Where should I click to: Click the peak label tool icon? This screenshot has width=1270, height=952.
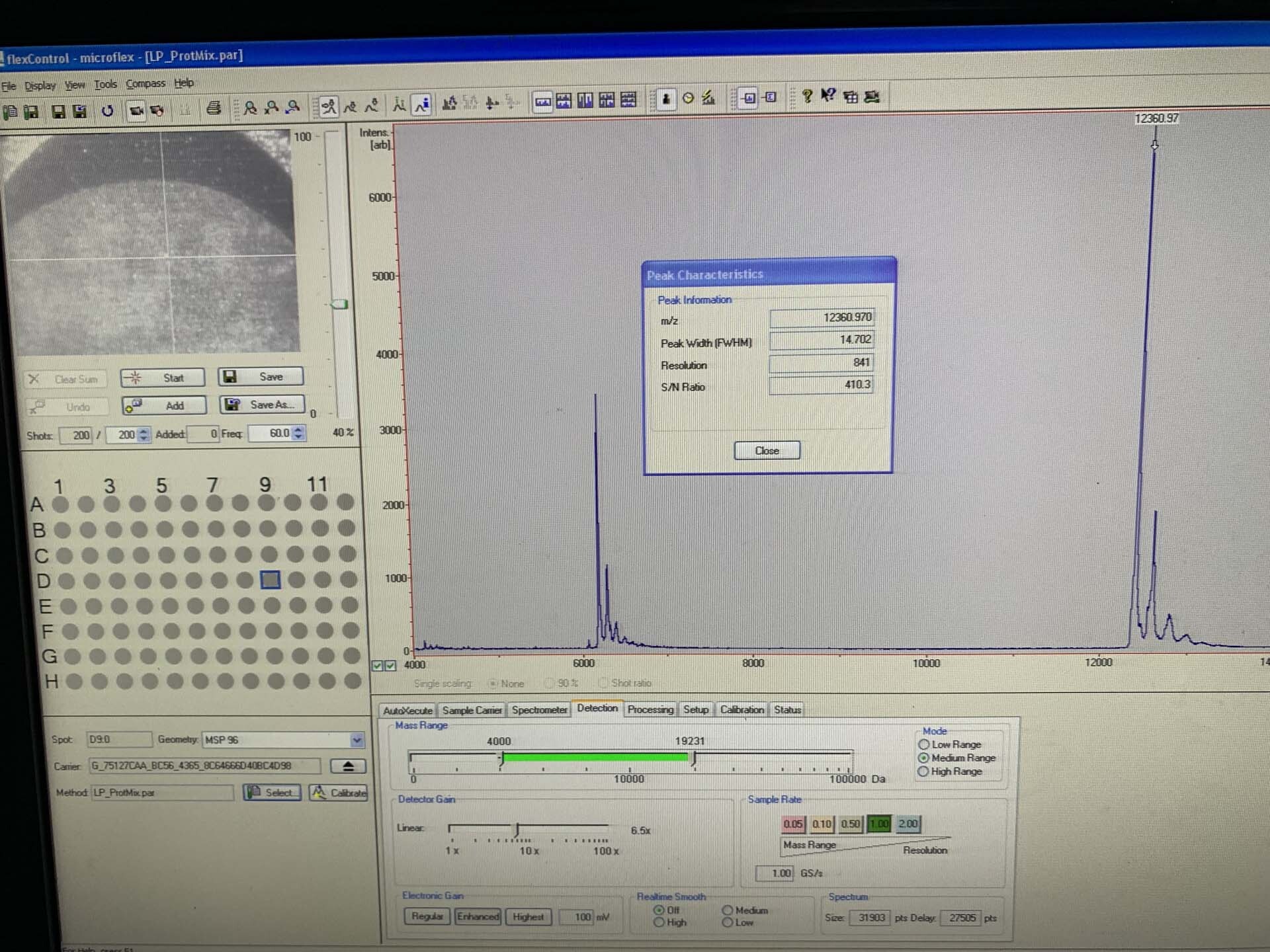399,104
